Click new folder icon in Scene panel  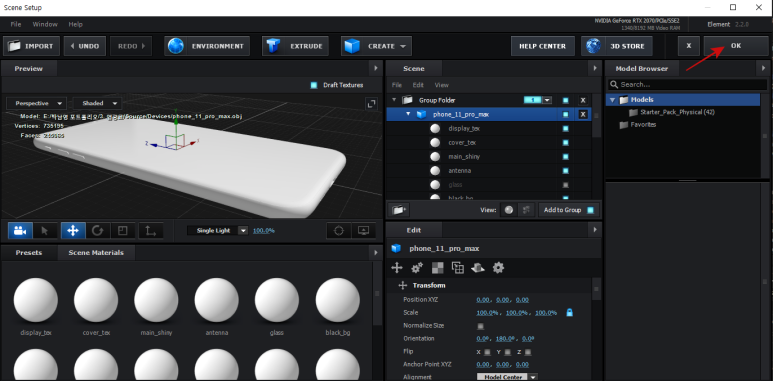398,210
